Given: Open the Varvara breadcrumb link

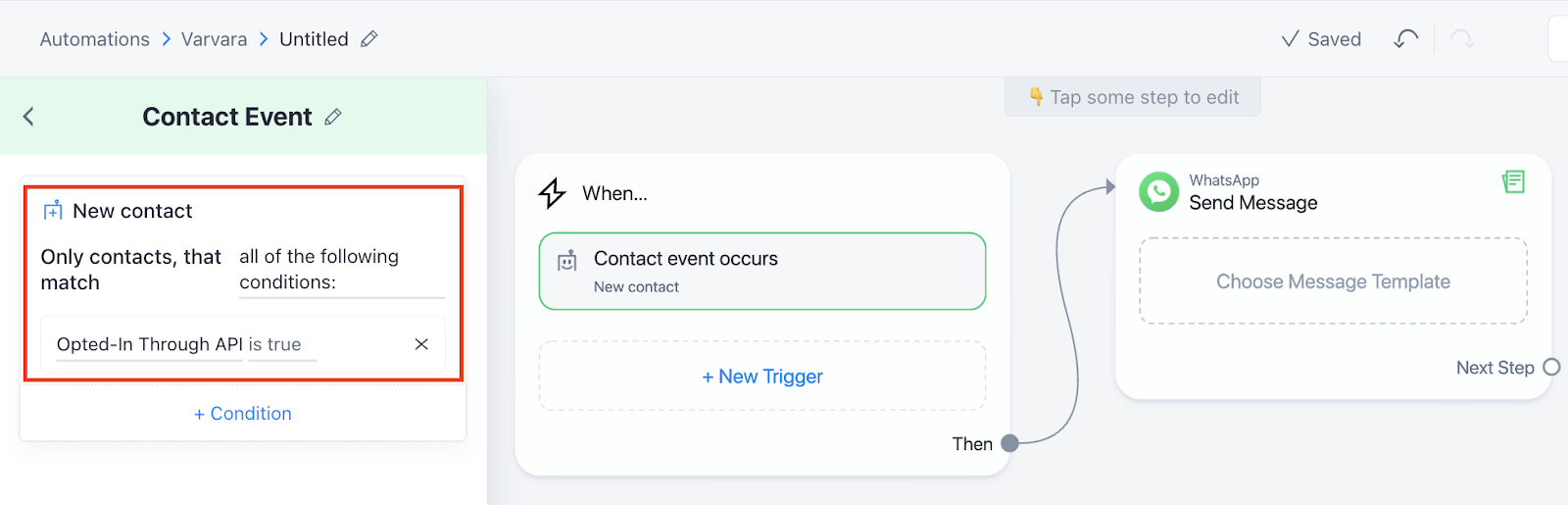Looking at the screenshot, I should tap(214, 39).
